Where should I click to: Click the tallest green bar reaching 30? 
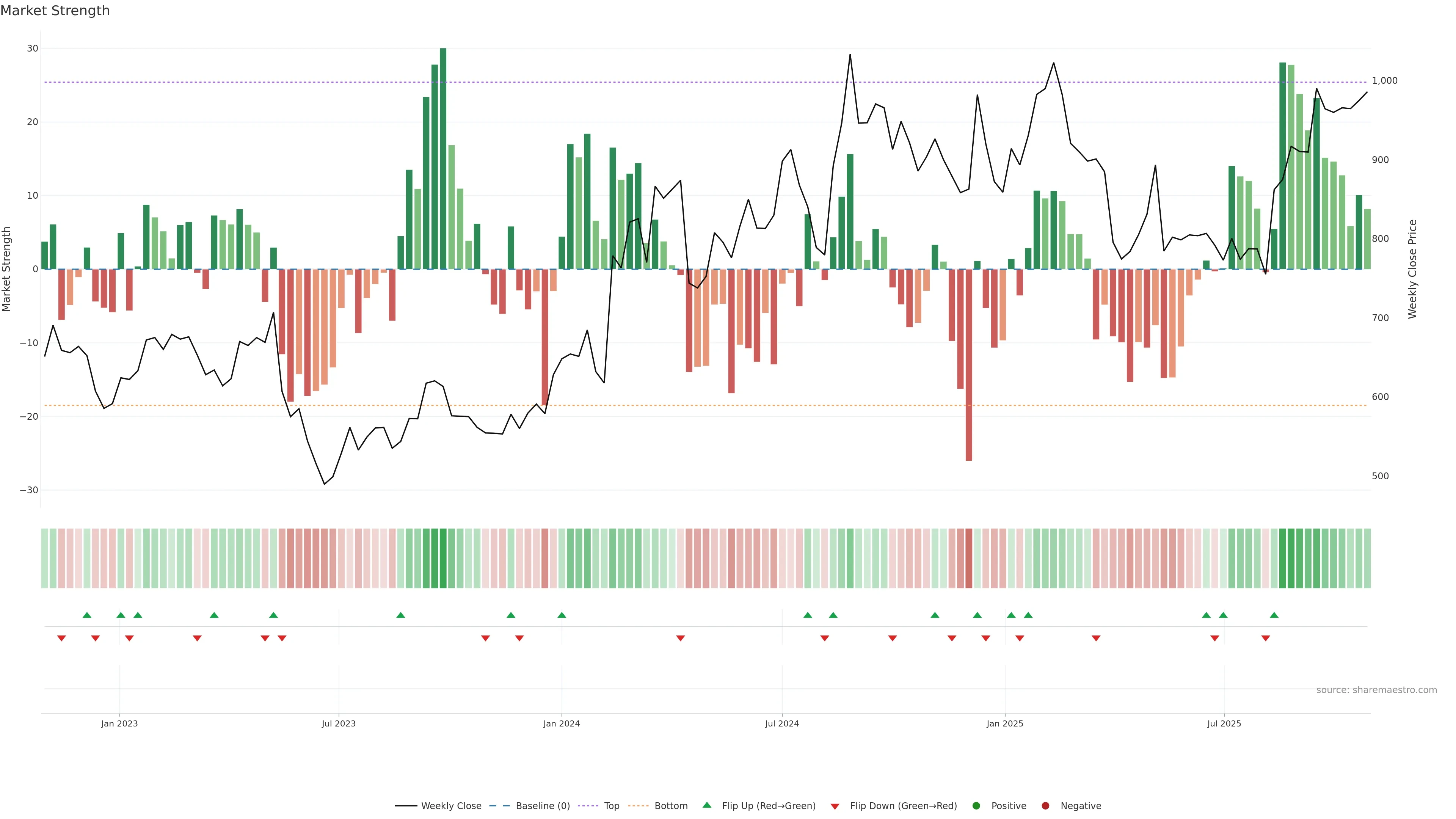pyautogui.click(x=443, y=158)
